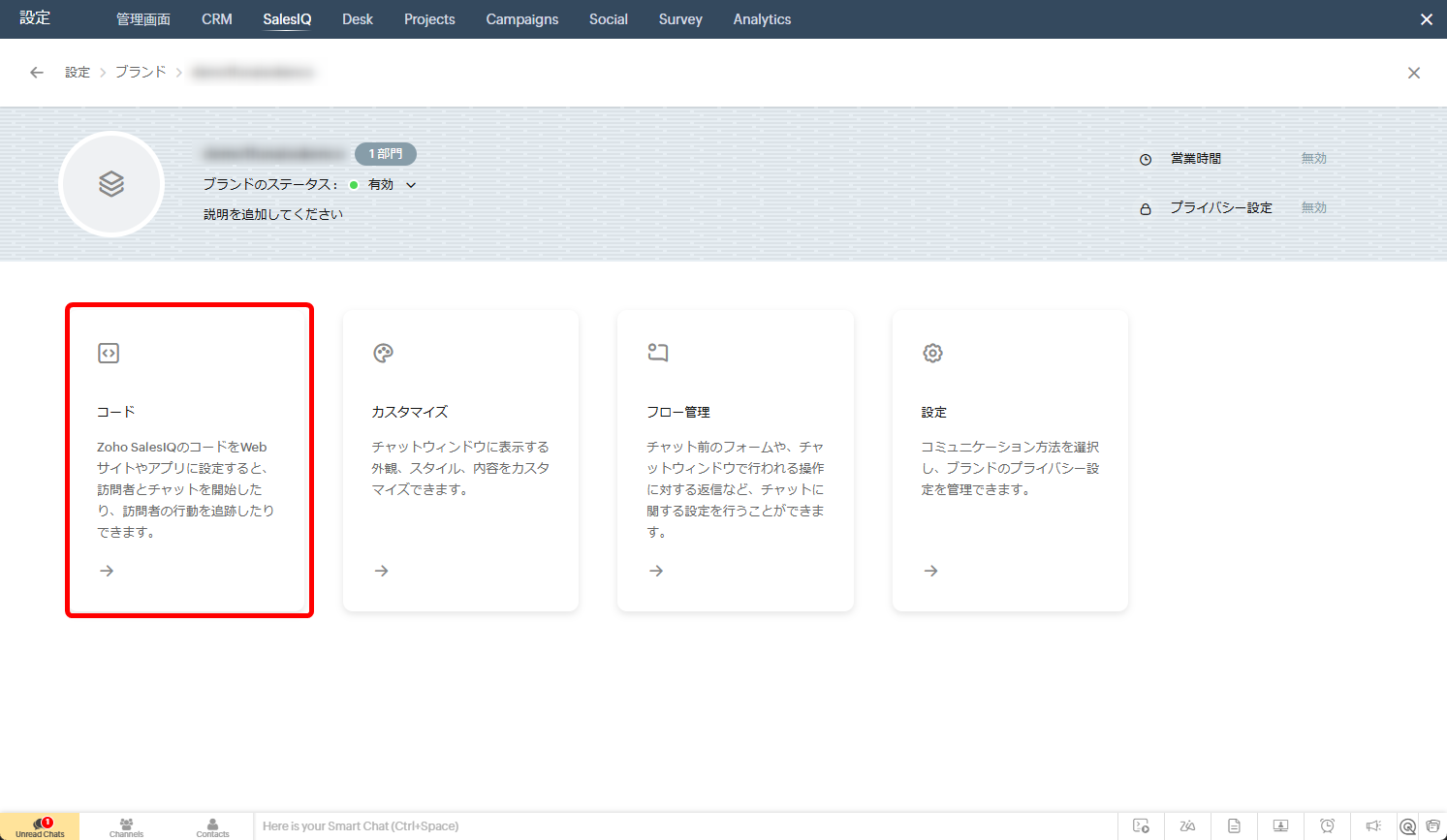The width and height of the screenshot is (1447, 840).
Task: Click the 設定 breadcrumb link
Action: point(78,73)
